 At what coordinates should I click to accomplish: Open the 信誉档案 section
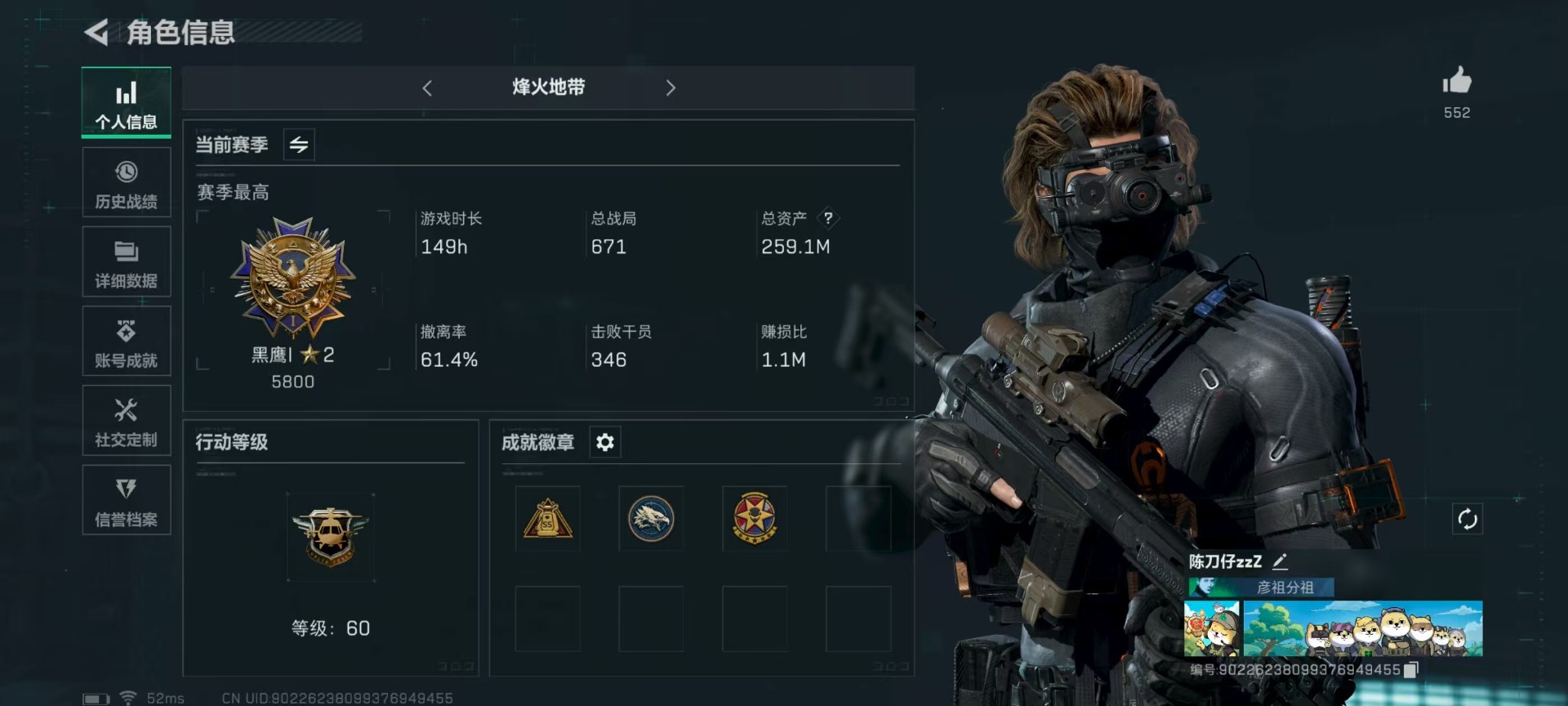pos(127,500)
